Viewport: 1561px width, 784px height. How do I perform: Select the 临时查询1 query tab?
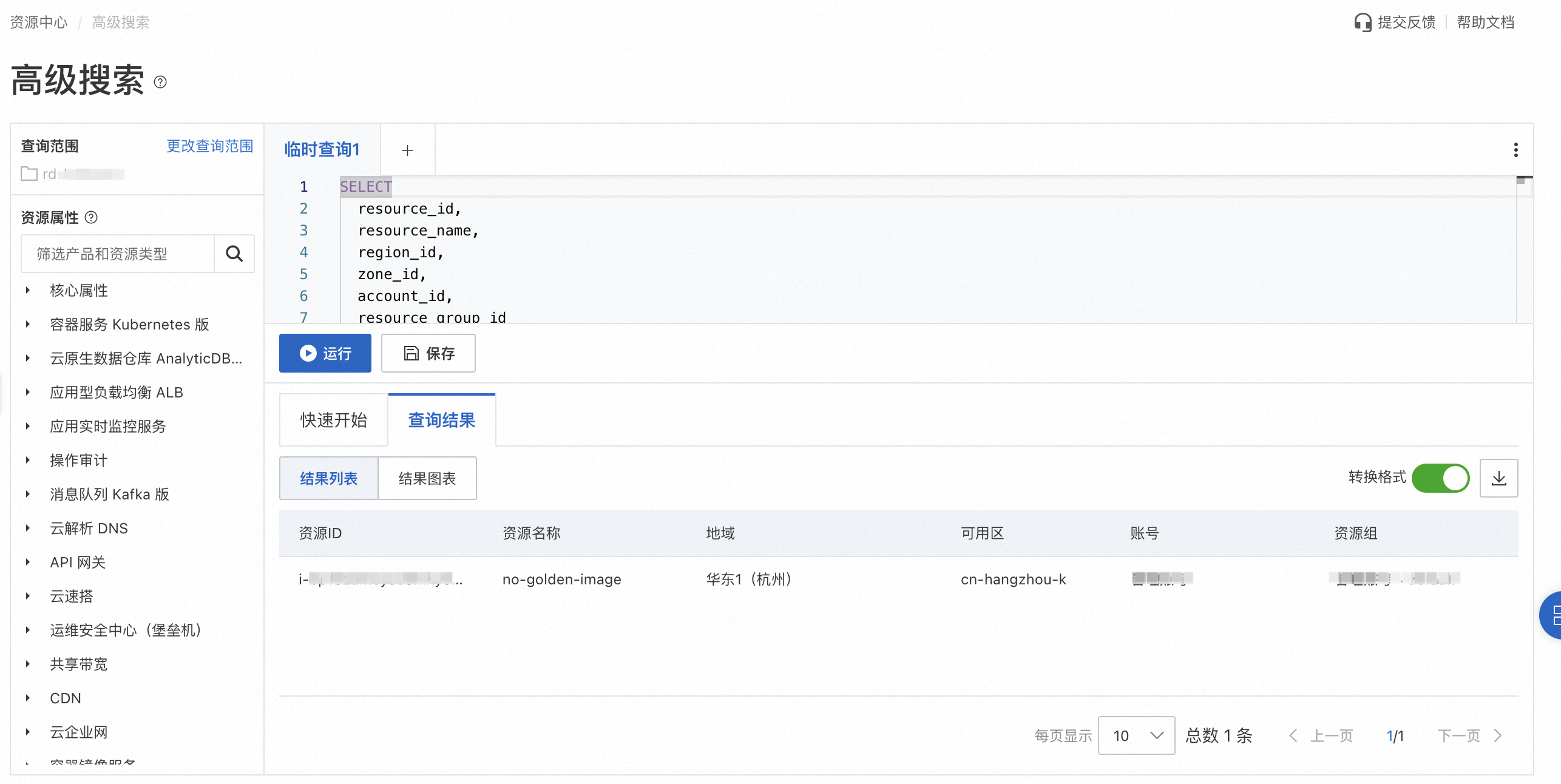322,150
